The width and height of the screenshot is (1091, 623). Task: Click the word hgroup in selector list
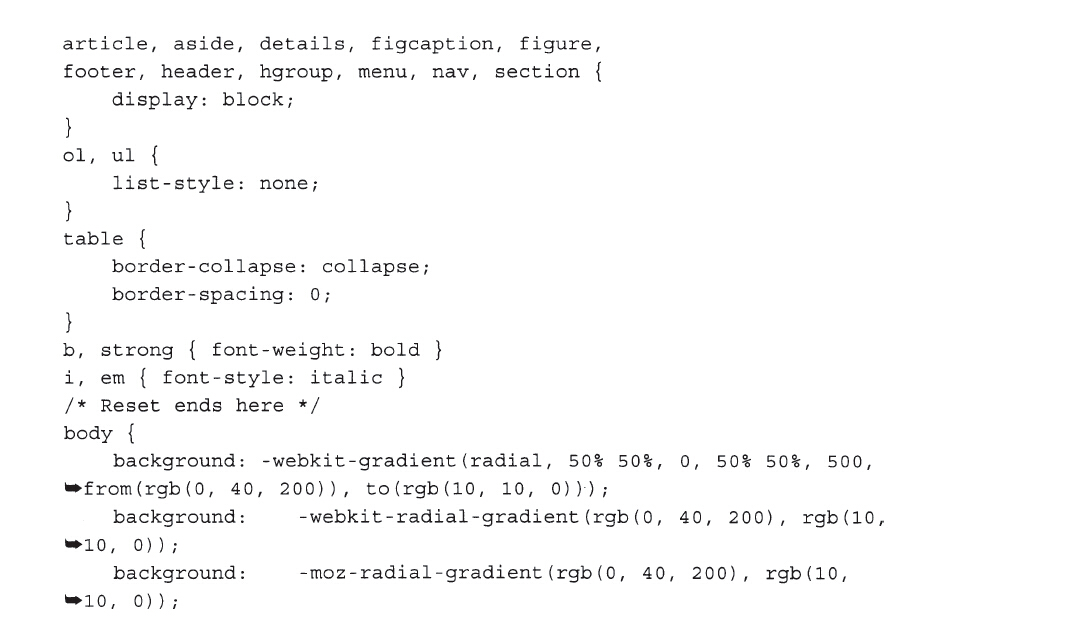(296, 72)
